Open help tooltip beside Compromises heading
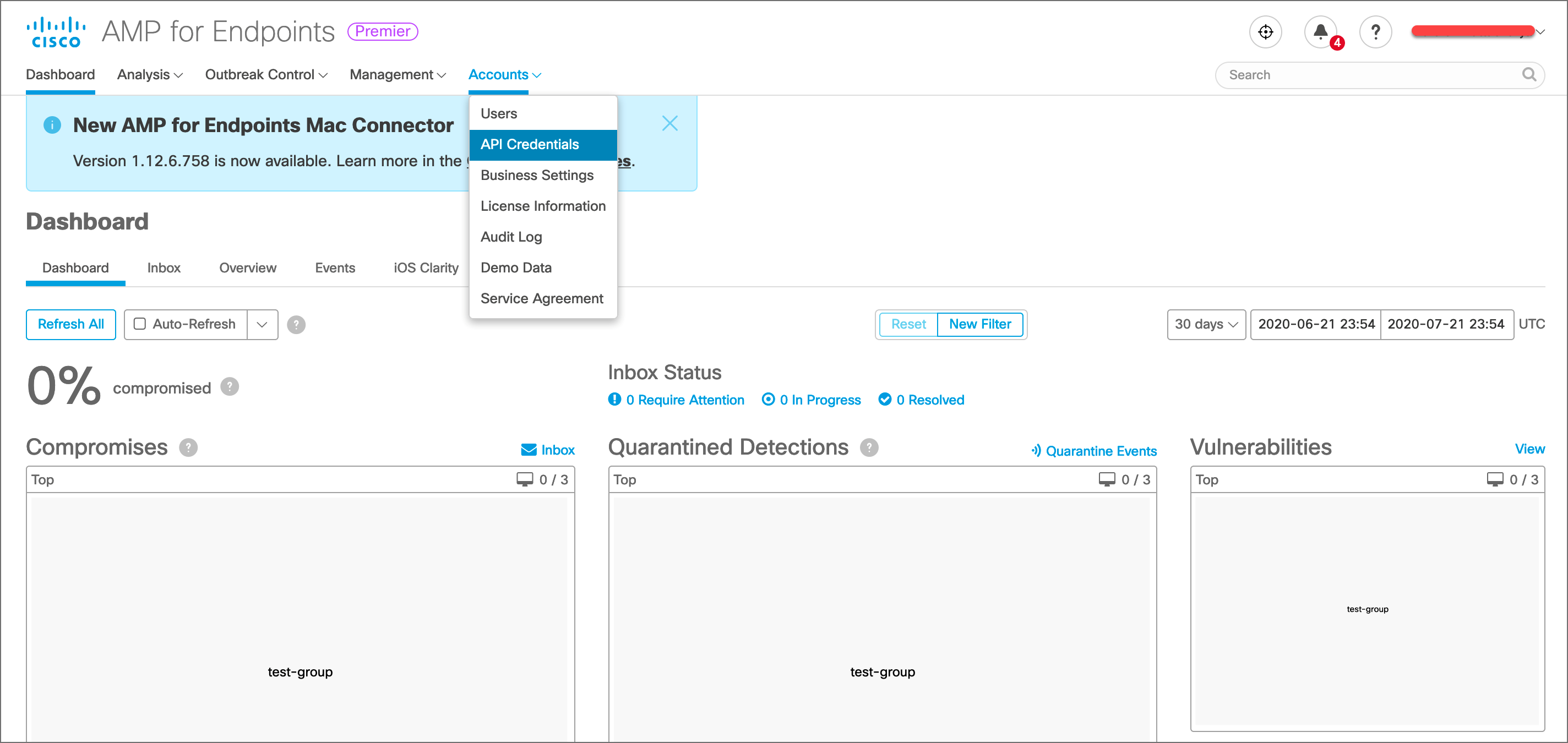This screenshot has height=743, width=1568. [x=188, y=448]
